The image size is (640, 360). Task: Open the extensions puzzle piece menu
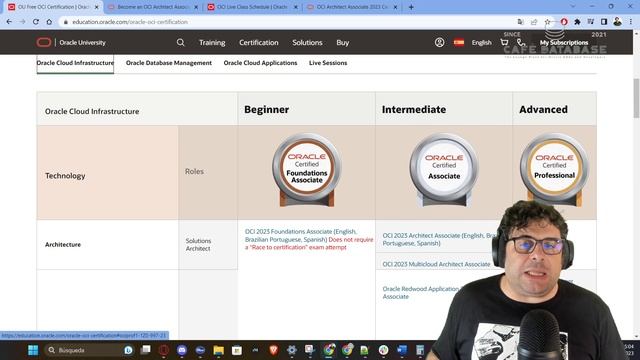[x=577, y=22]
